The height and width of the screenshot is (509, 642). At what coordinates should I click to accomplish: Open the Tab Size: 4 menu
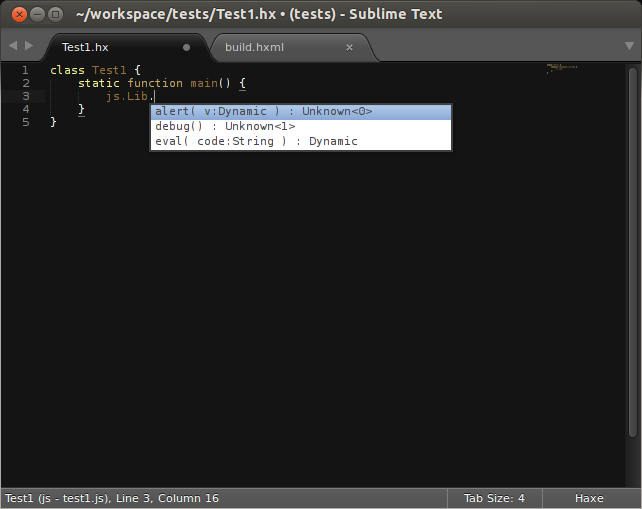494,498
